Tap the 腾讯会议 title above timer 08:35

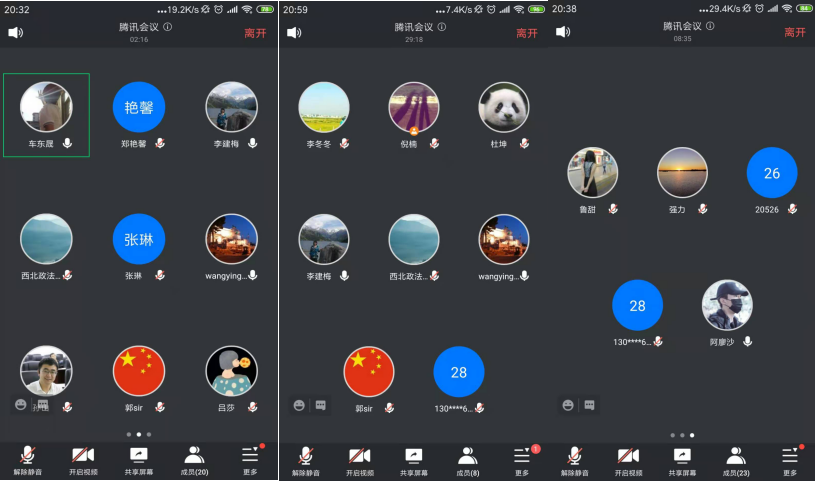tap(682, 26)
